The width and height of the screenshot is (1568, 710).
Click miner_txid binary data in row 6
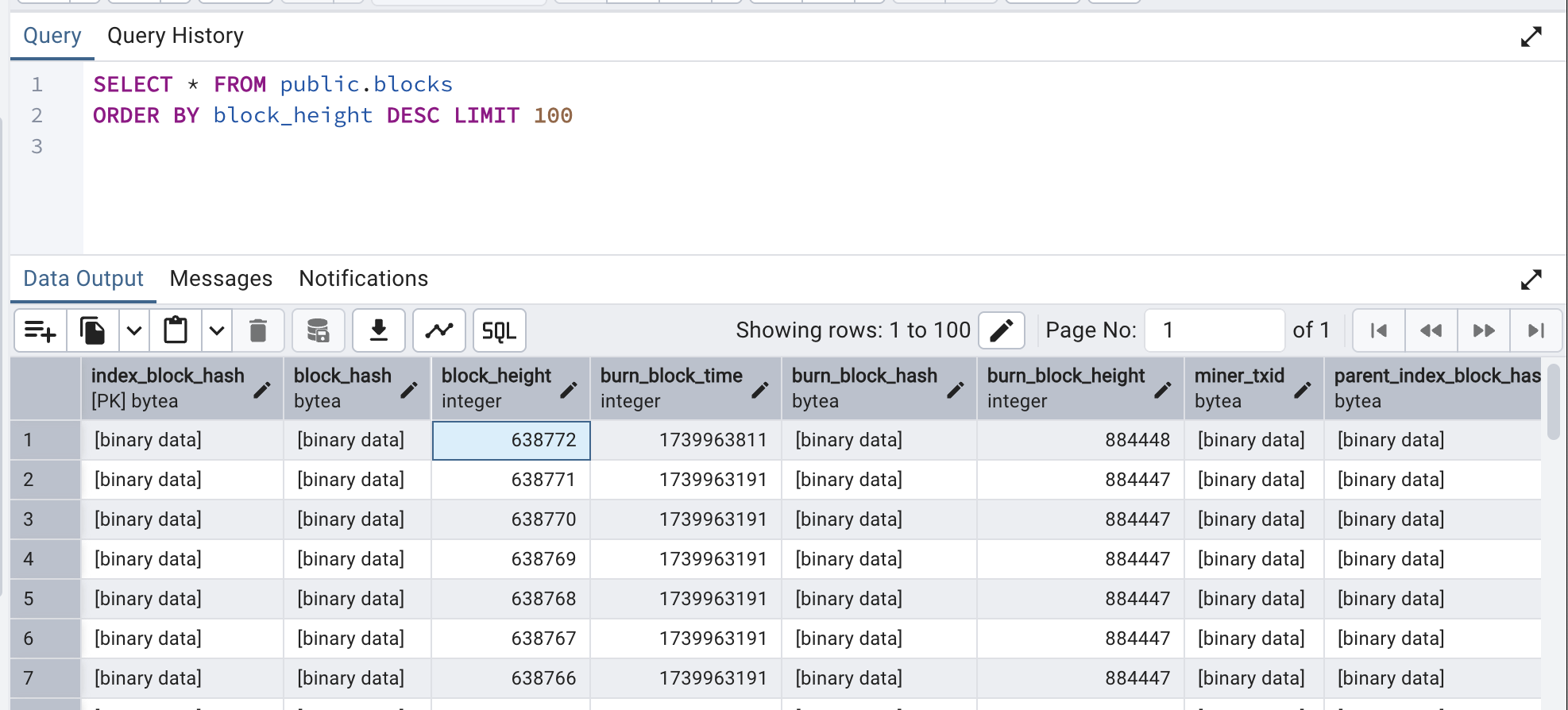pyautogui.click(x=1254, y=639)
